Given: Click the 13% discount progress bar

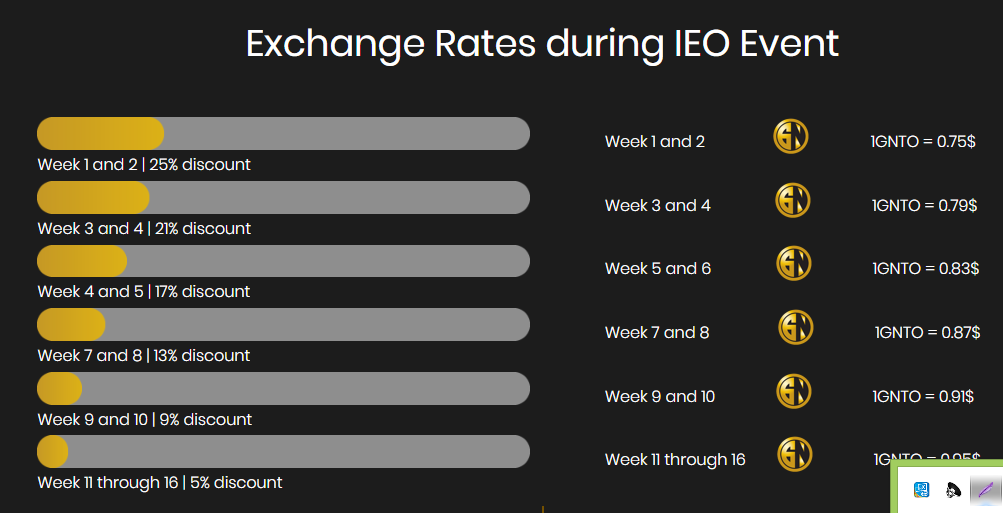Looking at the screenshot, I should [x=283, y=325].
